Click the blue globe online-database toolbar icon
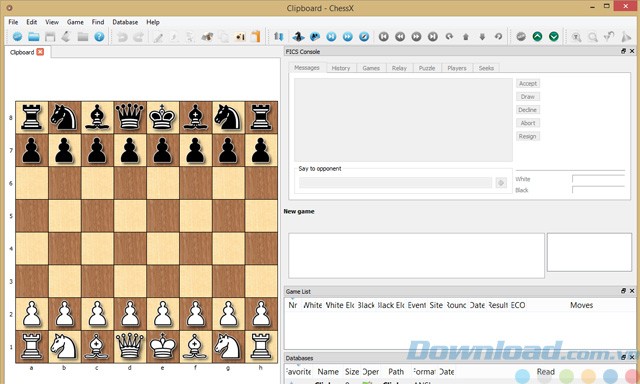640x384 pixels. 17,37
